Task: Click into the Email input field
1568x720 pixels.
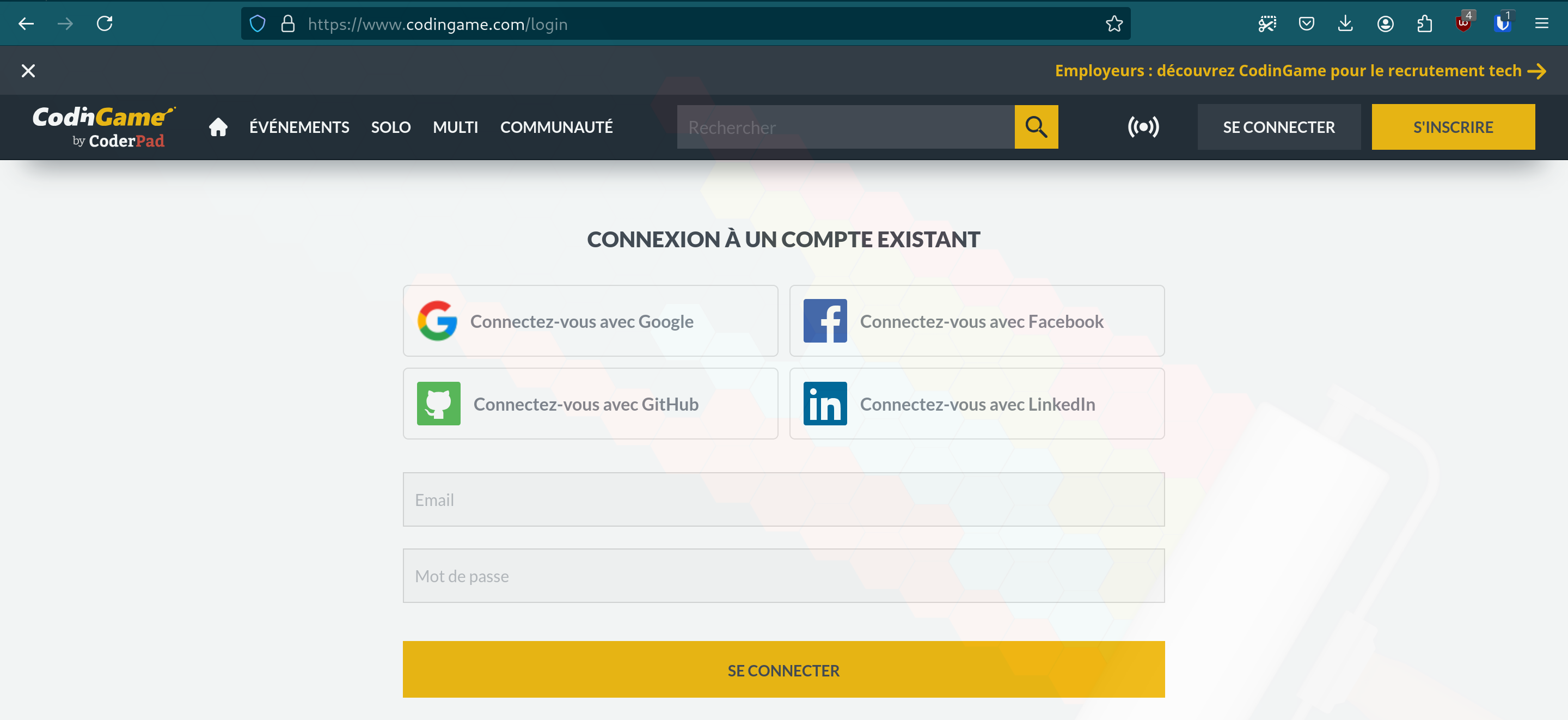Action: (x=783, y=499)
